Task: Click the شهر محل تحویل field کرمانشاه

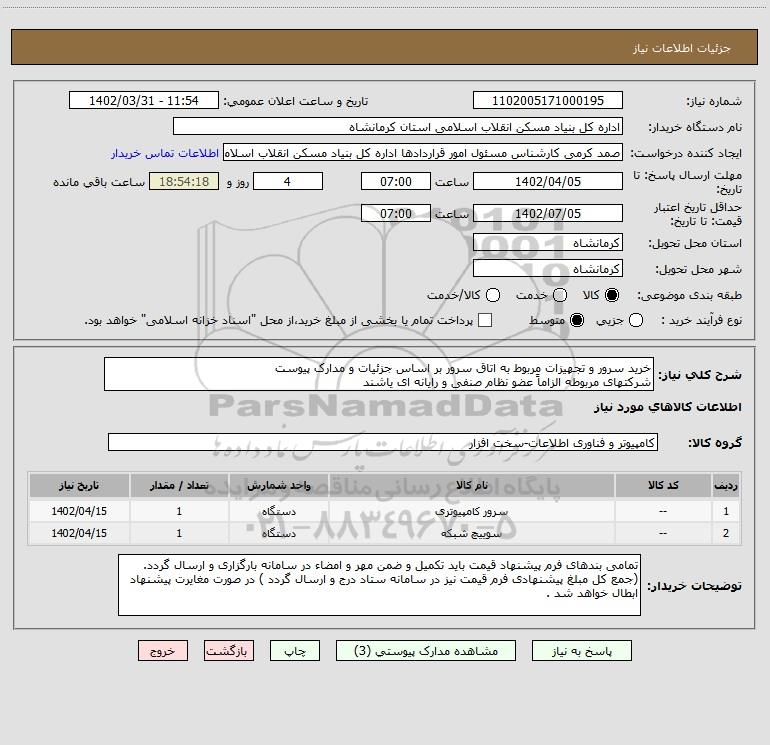Action: pos(548,269)
